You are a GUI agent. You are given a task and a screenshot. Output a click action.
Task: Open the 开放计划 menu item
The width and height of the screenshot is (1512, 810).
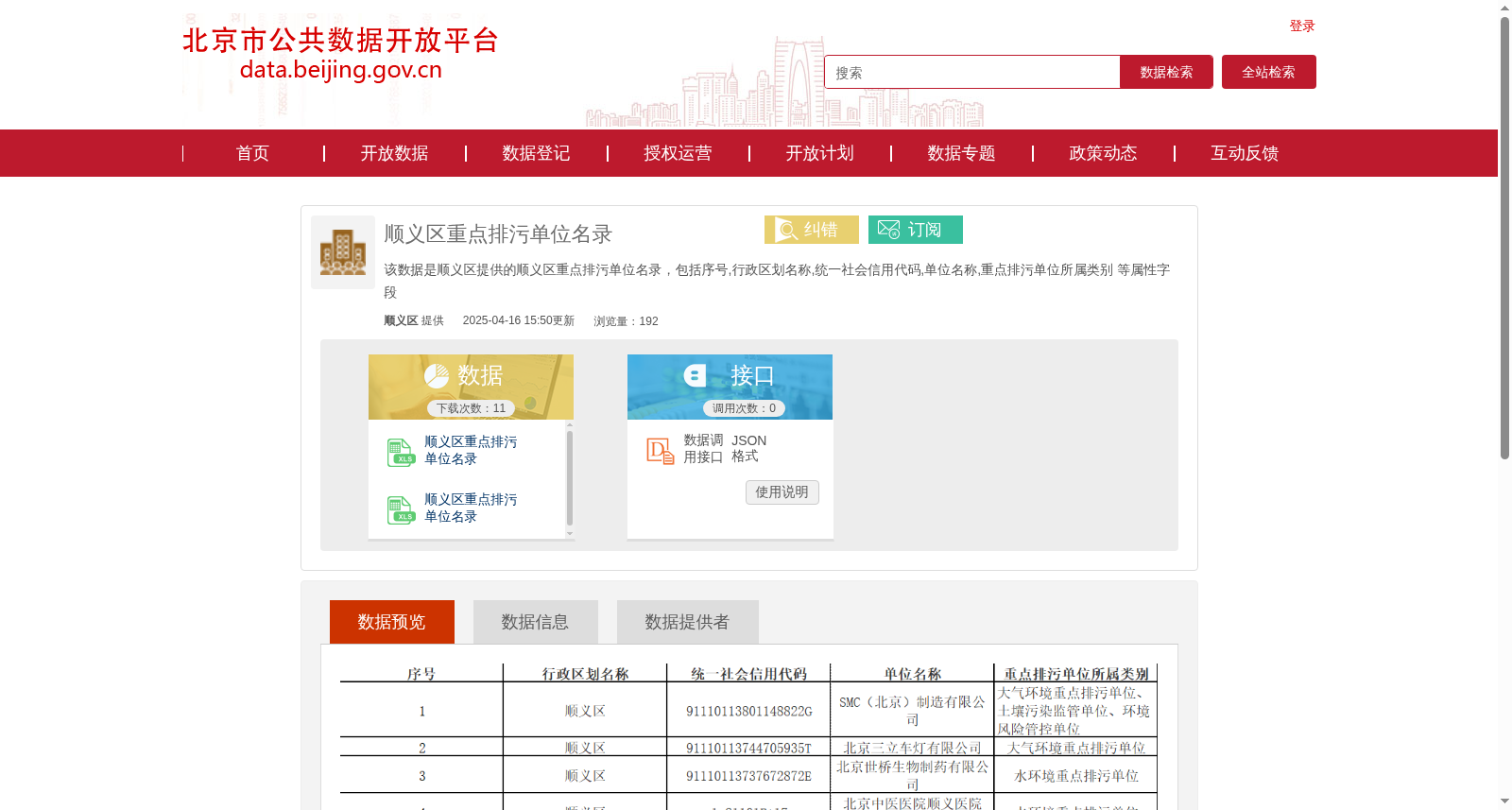819,153
